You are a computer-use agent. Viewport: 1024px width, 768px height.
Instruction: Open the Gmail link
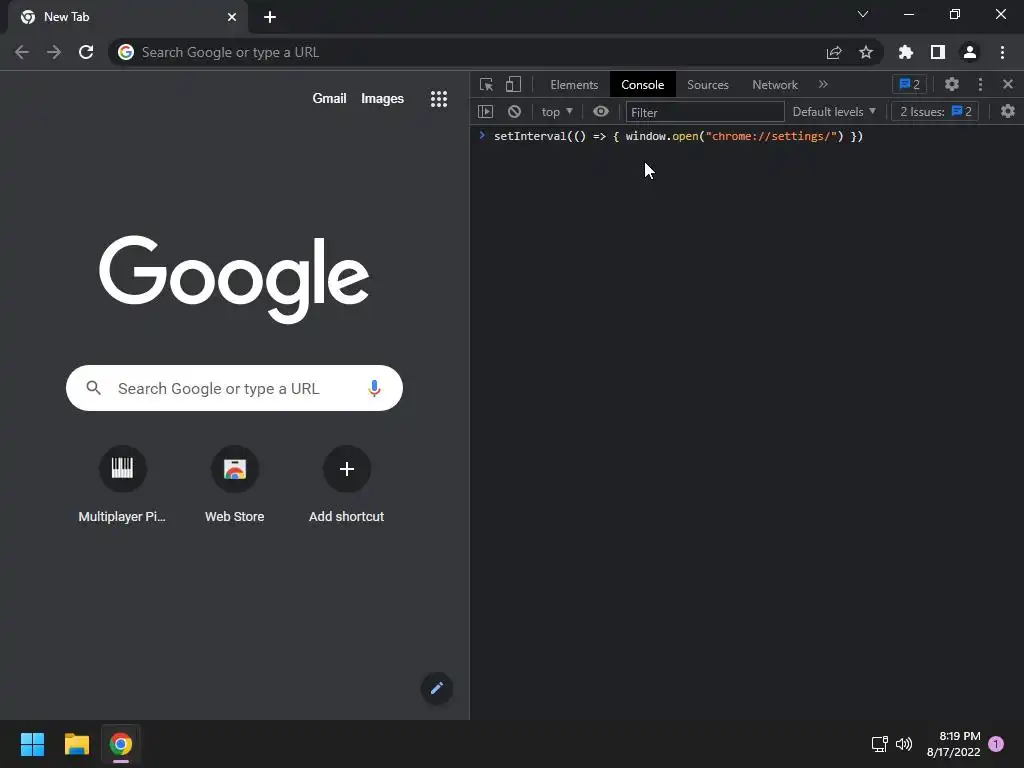tap(329, 99)
